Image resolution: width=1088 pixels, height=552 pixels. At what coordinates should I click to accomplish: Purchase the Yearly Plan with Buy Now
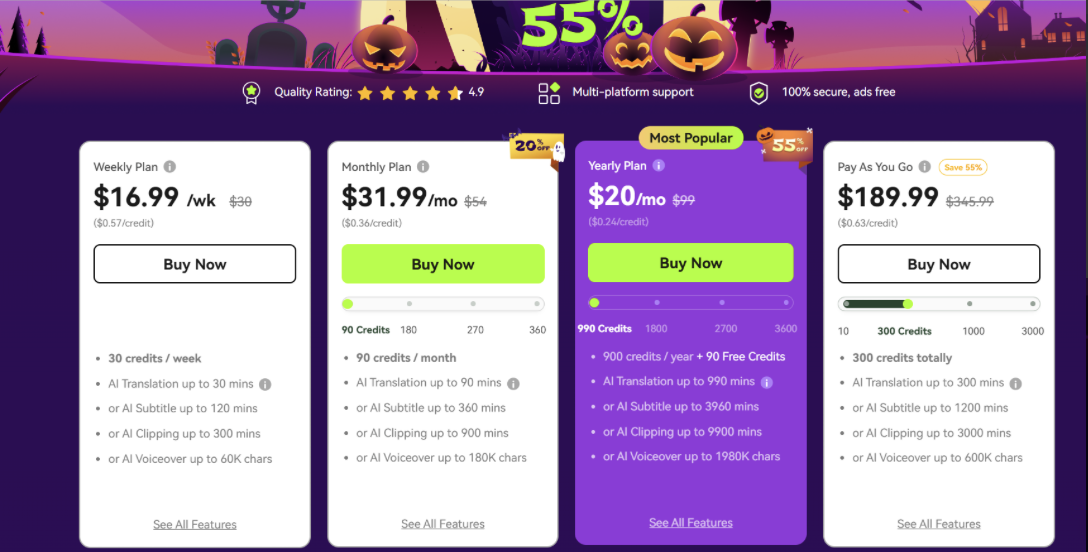690,263
